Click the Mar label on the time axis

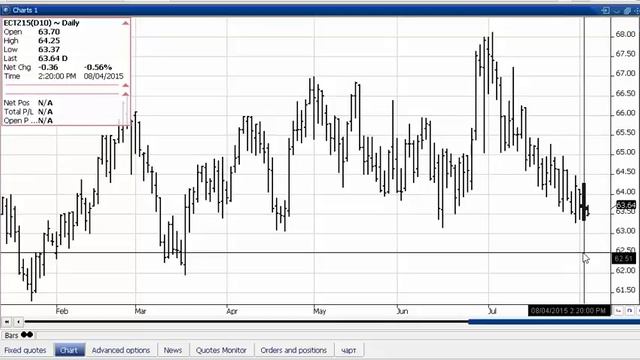140,311
